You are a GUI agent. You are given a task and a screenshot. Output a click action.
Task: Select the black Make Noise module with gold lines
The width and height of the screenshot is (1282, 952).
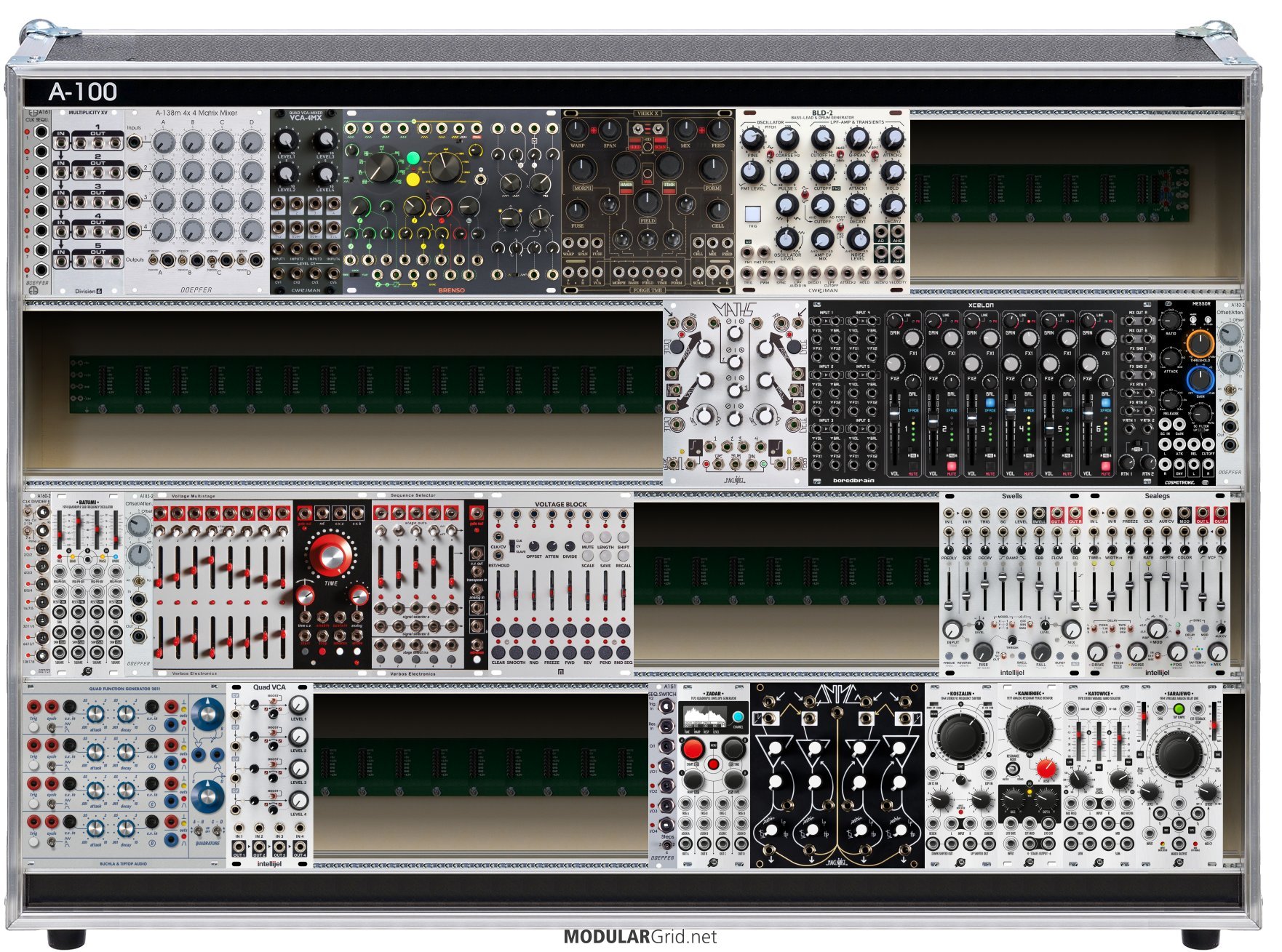837,775
